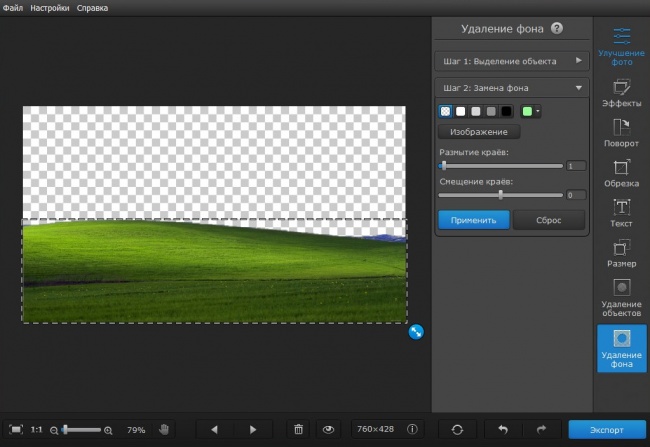650x447 pixels.
Task: Activate the hand pan tool
Action: tap(164, 430)
